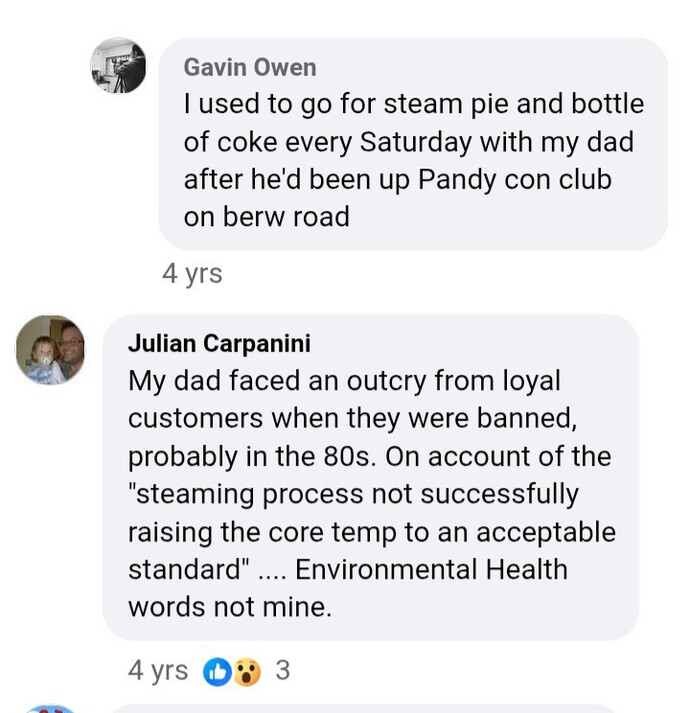Tap the partially visible comment bubble at bottom

click(364, 710)
